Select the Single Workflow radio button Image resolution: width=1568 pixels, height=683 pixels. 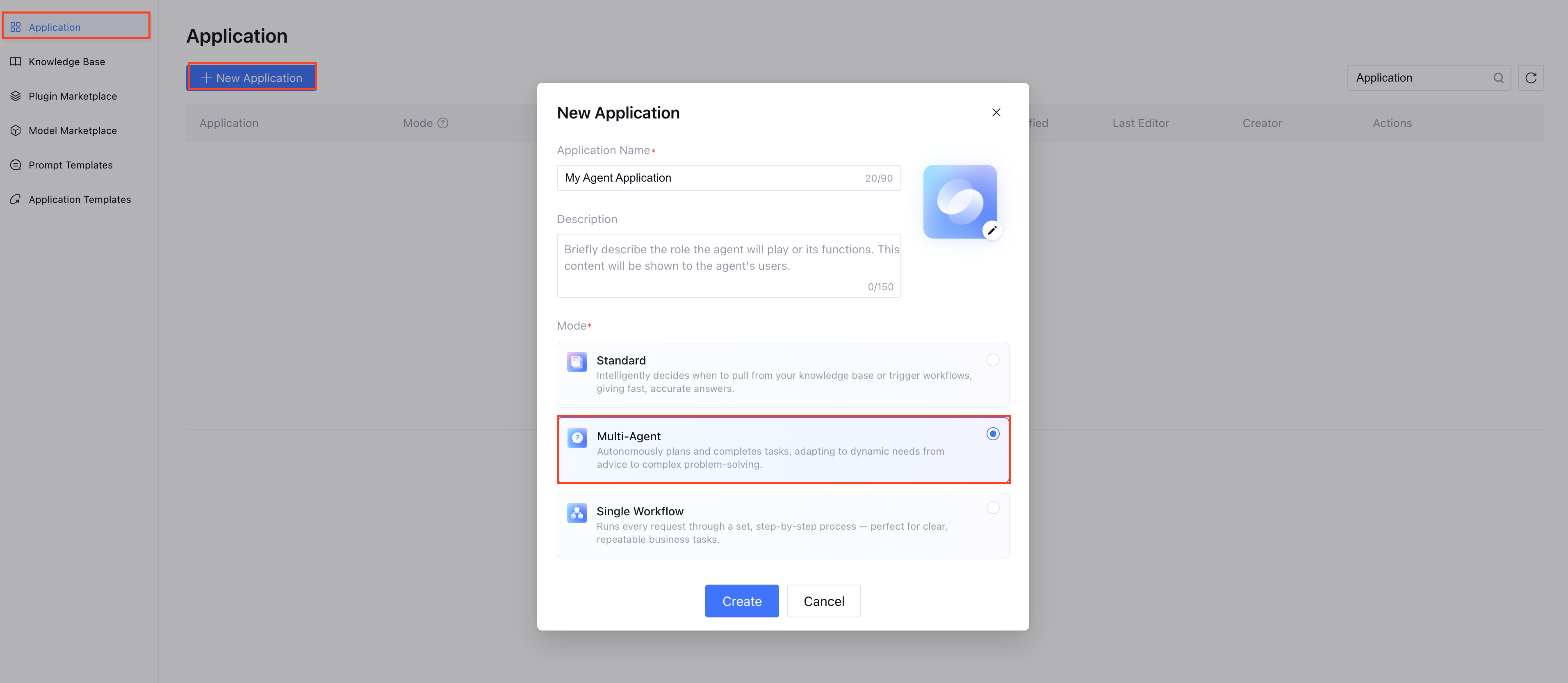tap(992, 507)
